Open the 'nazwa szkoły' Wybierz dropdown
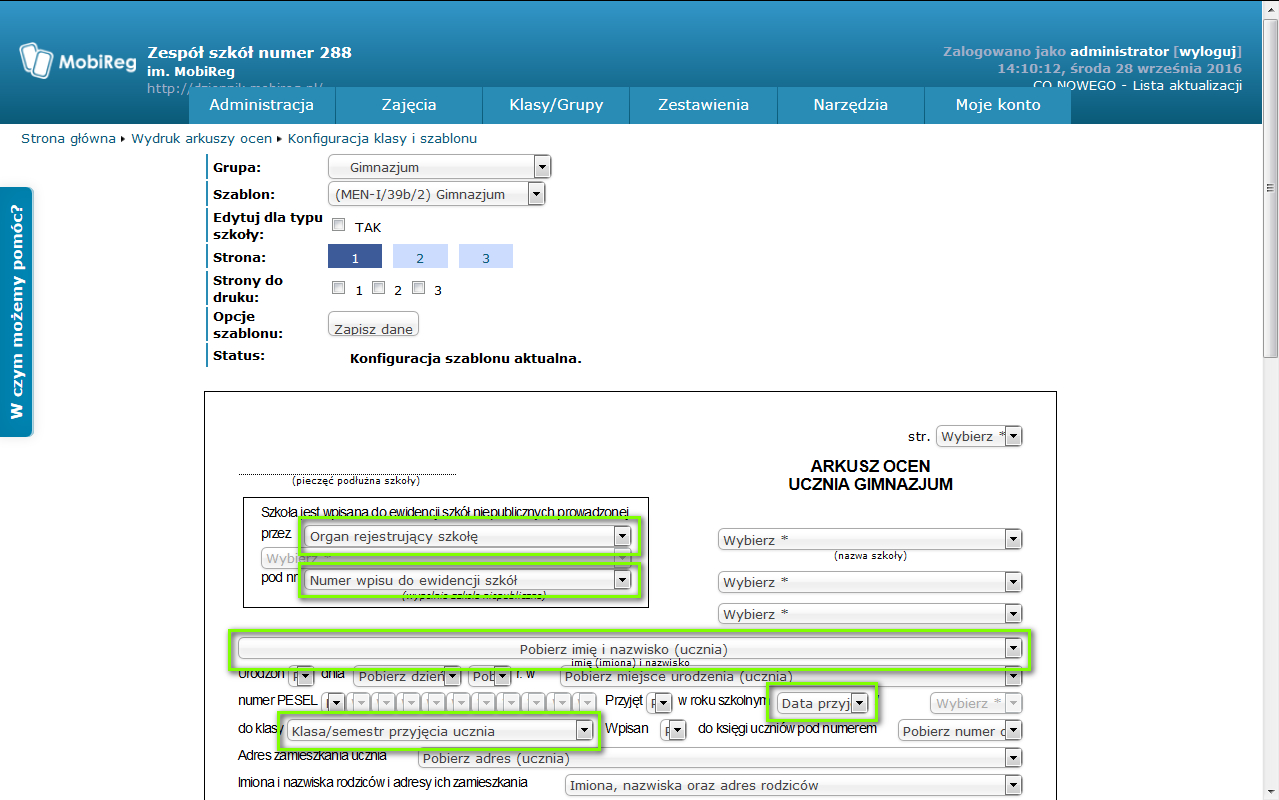Screen dimensions: 1279x800 (x=870, y=539)
